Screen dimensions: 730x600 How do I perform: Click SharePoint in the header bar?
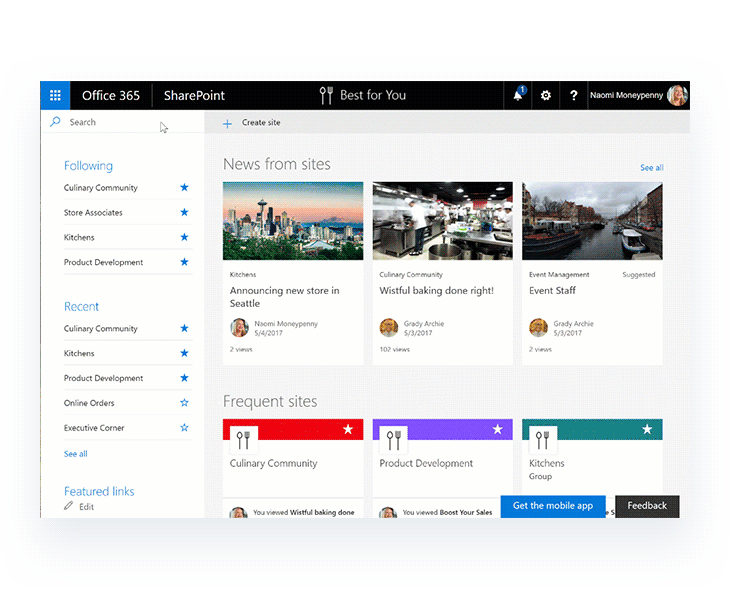(x=194, y=95)
